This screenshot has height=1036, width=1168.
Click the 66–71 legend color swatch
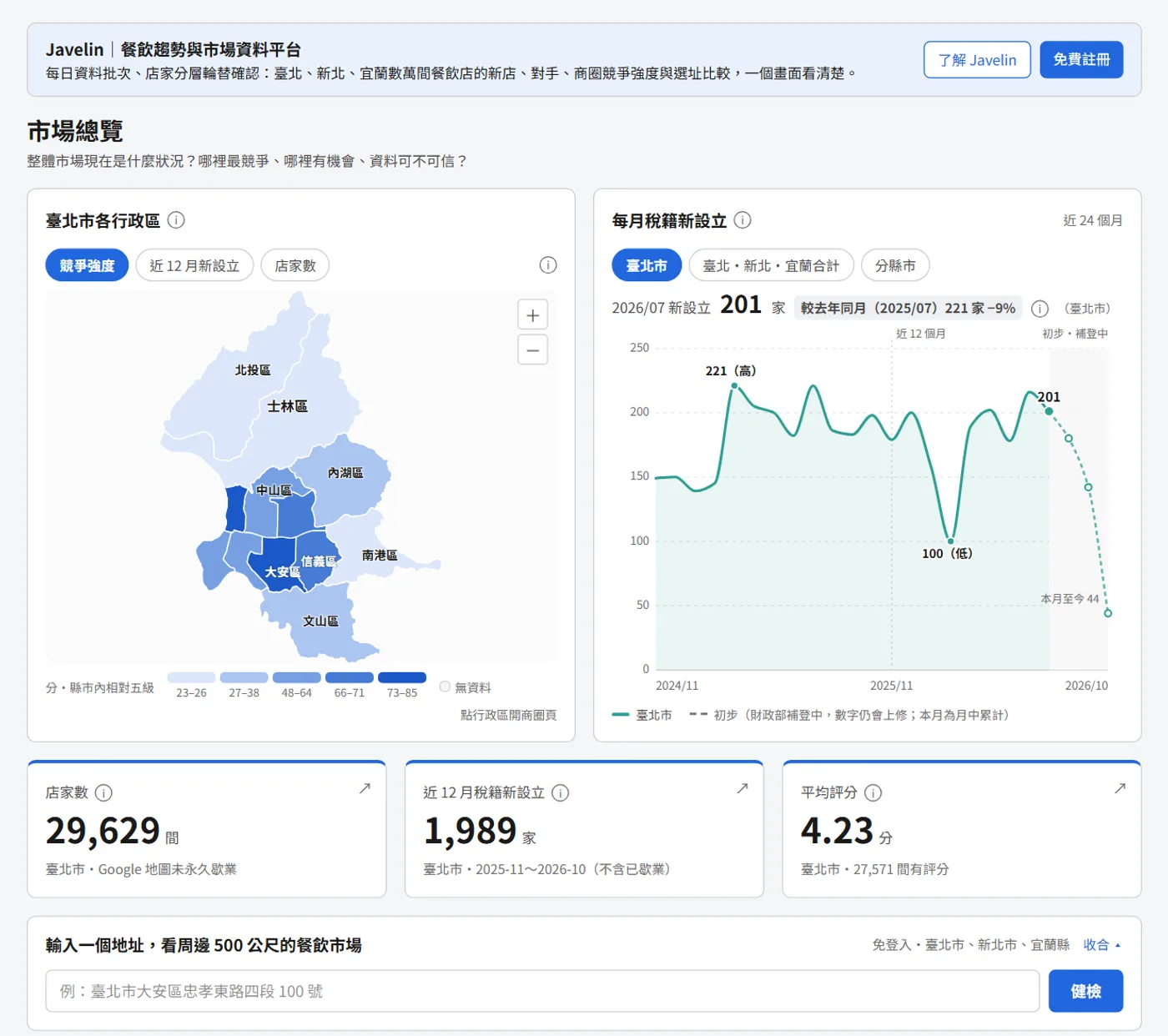(349, 677)
